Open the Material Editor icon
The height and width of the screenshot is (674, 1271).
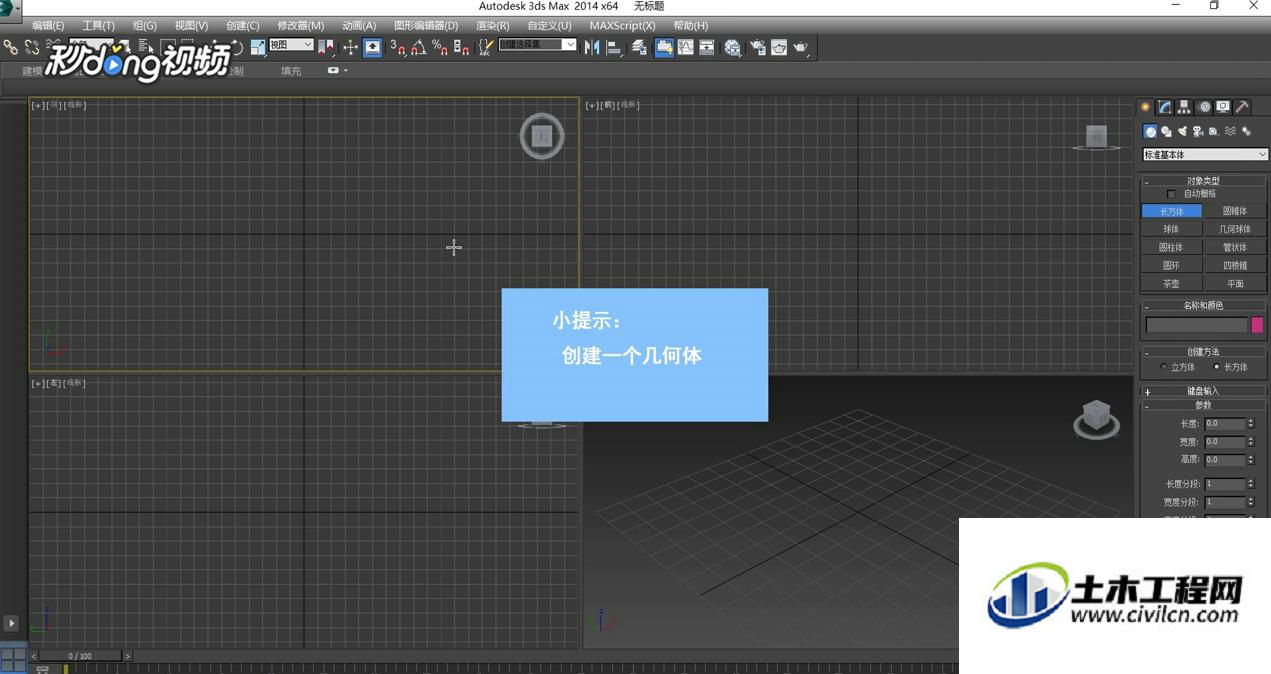733,47
